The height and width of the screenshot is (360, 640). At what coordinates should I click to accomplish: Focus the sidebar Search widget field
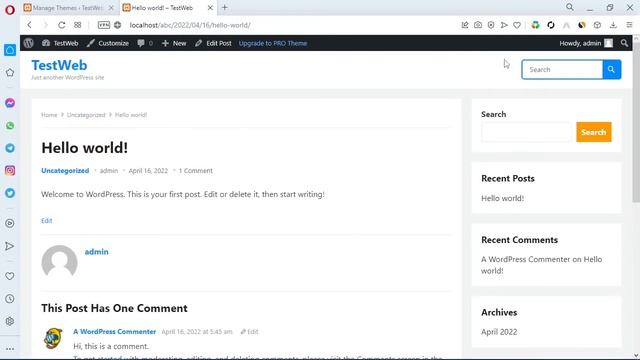pyautogui.click(x=526, y=132)
